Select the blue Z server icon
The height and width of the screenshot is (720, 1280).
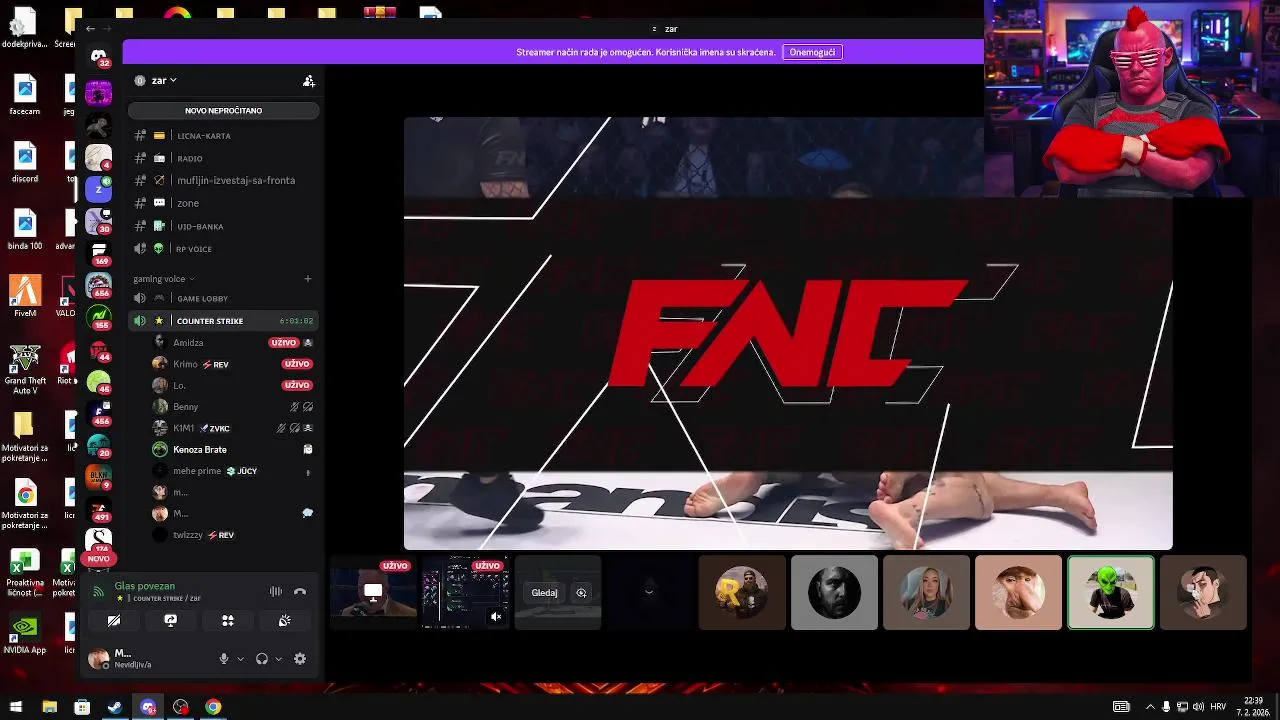98,188
